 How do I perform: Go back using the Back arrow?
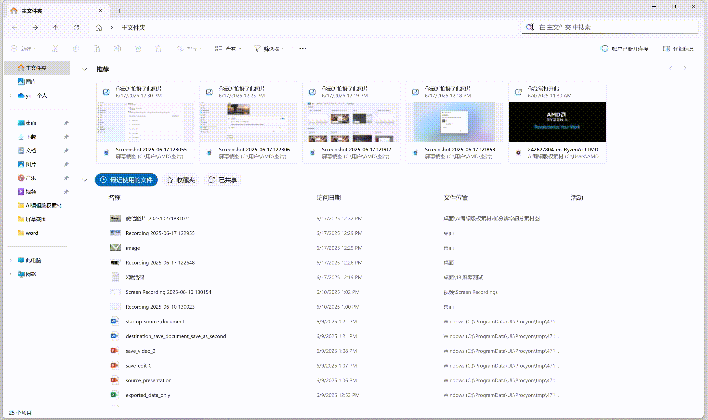coord(15,28)
